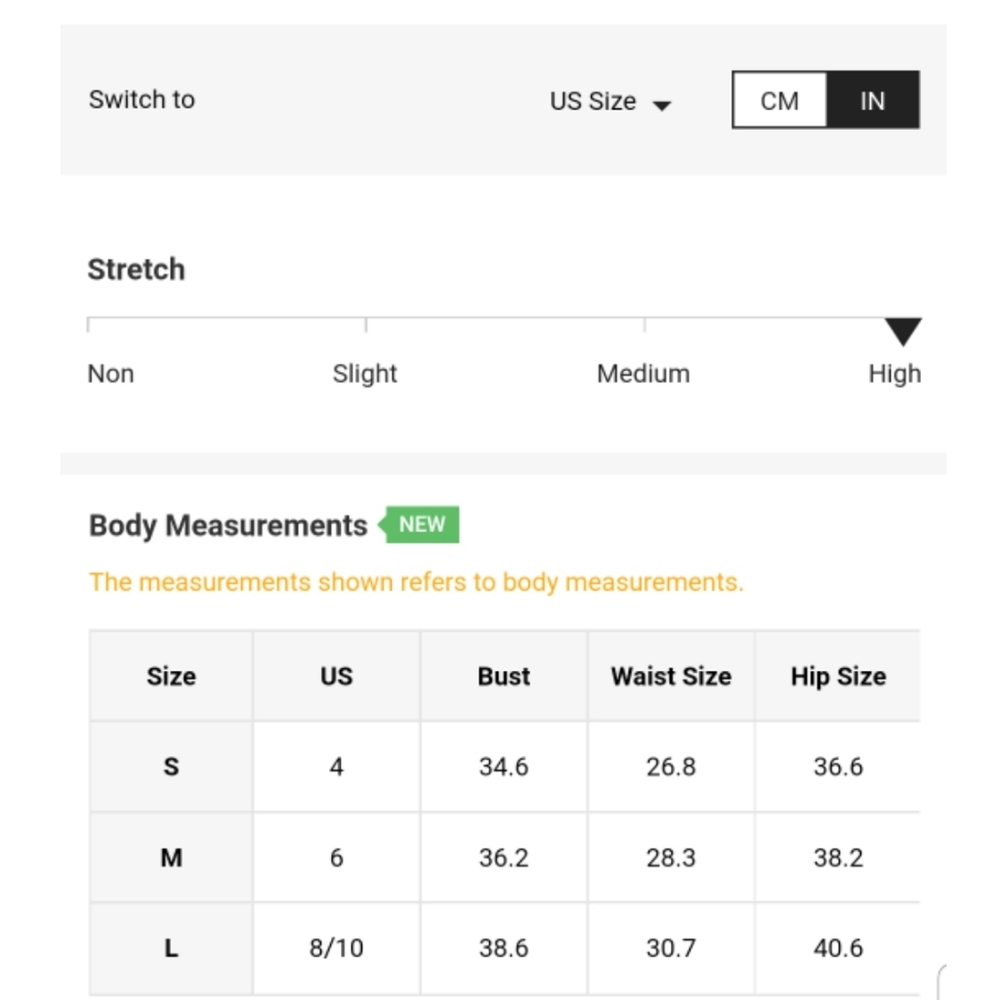Click the US column header

[x=336, y=676]
